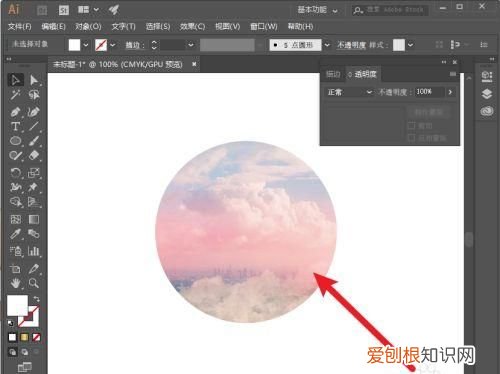500x374 pixels.
Task: Choose the Gradient tool
Action: pos(34,219)
